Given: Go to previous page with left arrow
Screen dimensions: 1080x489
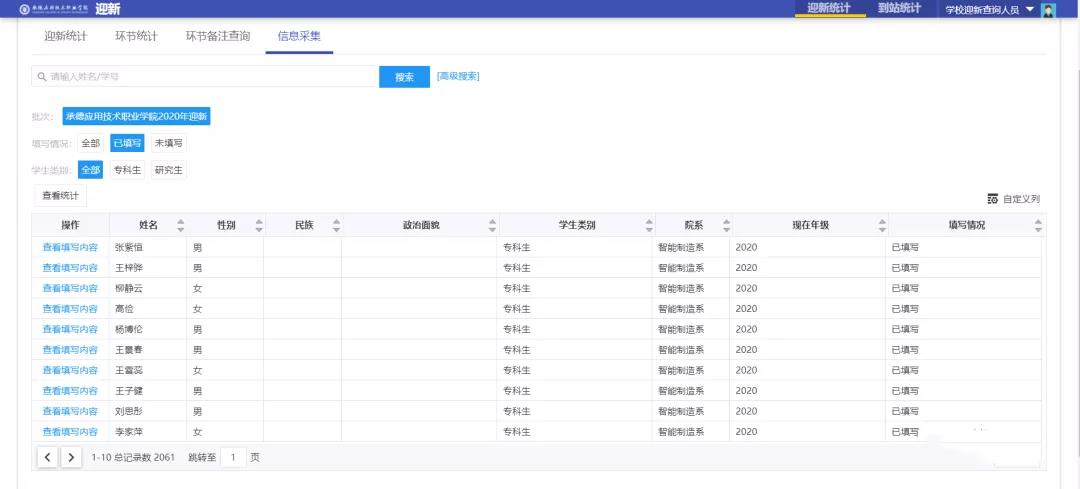Looking at the screenshot, I should [x=47, y=457].
